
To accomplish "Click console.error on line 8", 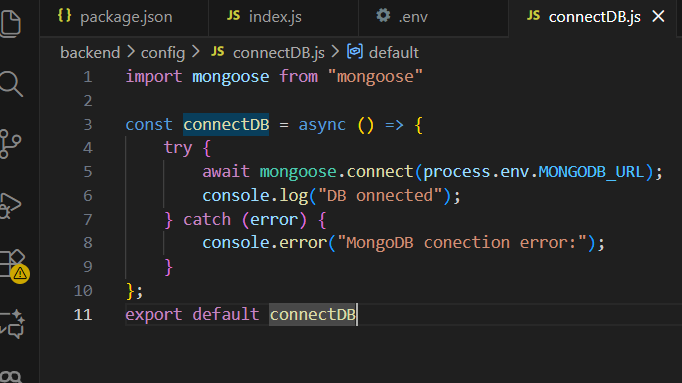I will pyautogui.click(x=265, y=243).
